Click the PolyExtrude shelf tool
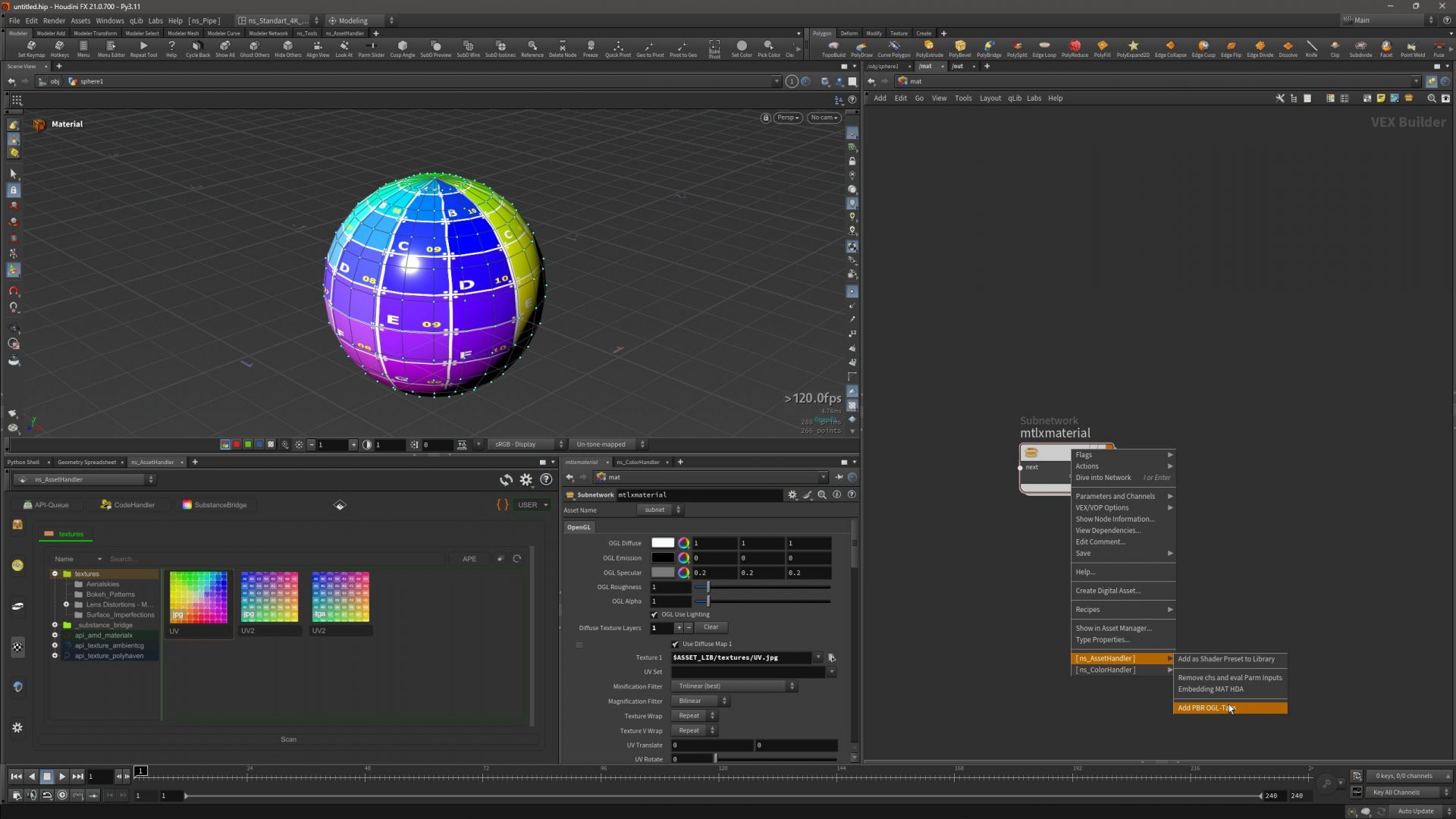The image size is (1456, 819). click(929, 49)
